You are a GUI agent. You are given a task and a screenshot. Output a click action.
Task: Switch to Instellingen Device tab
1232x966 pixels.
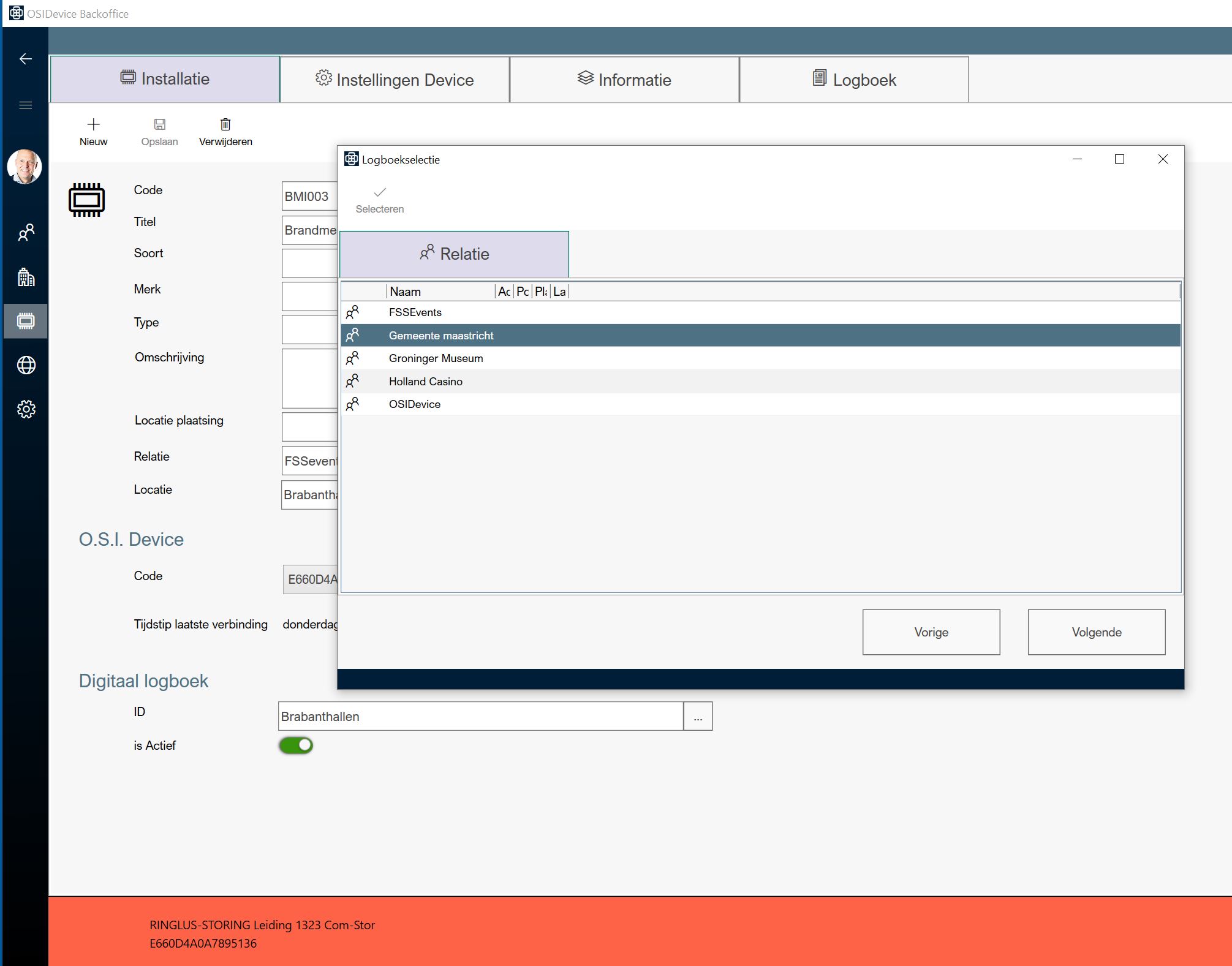(x=395, y=80)
